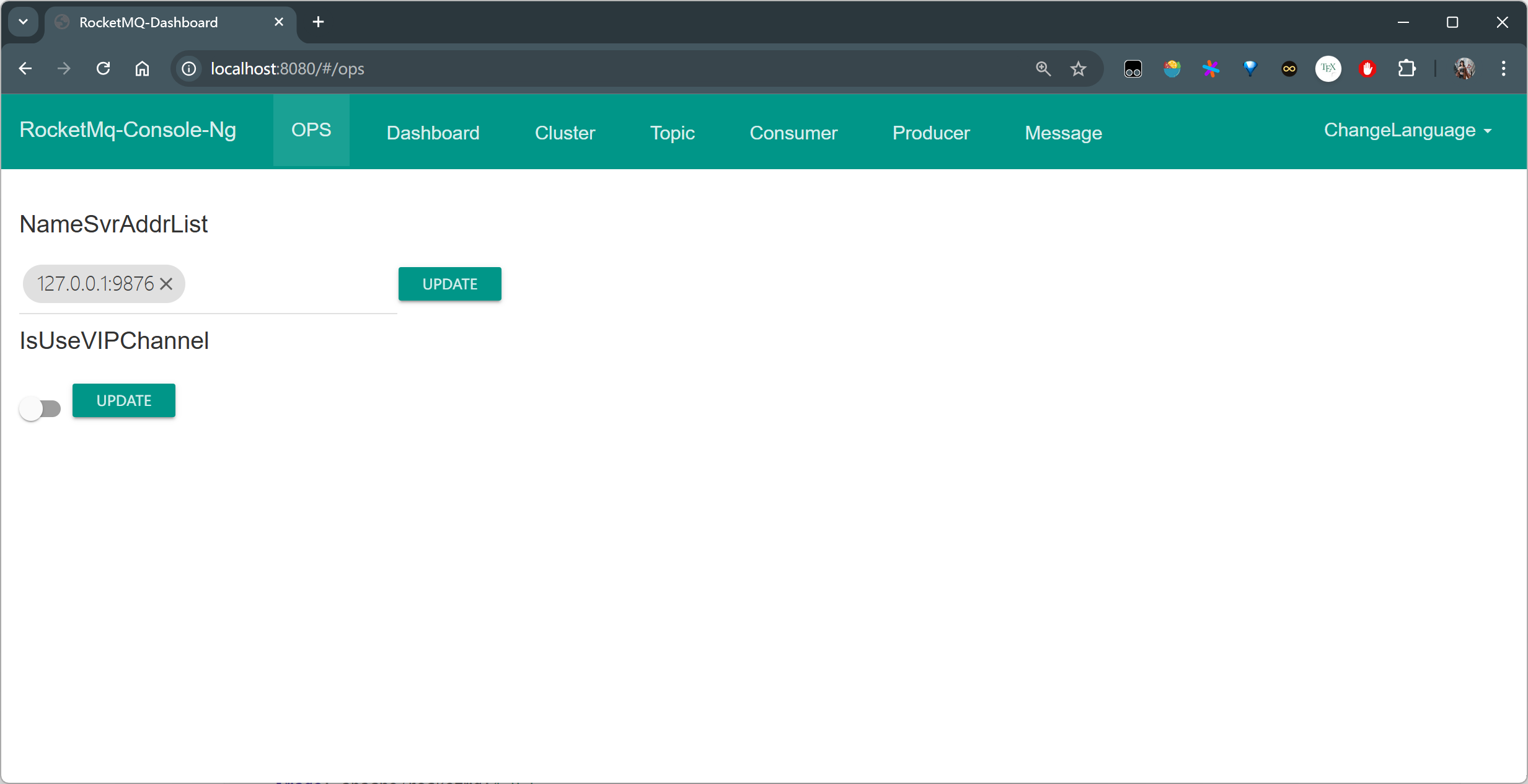Open the ChangeLanguage dropdown
This screenshot has width=1528, height=784.
point(1408,130)
